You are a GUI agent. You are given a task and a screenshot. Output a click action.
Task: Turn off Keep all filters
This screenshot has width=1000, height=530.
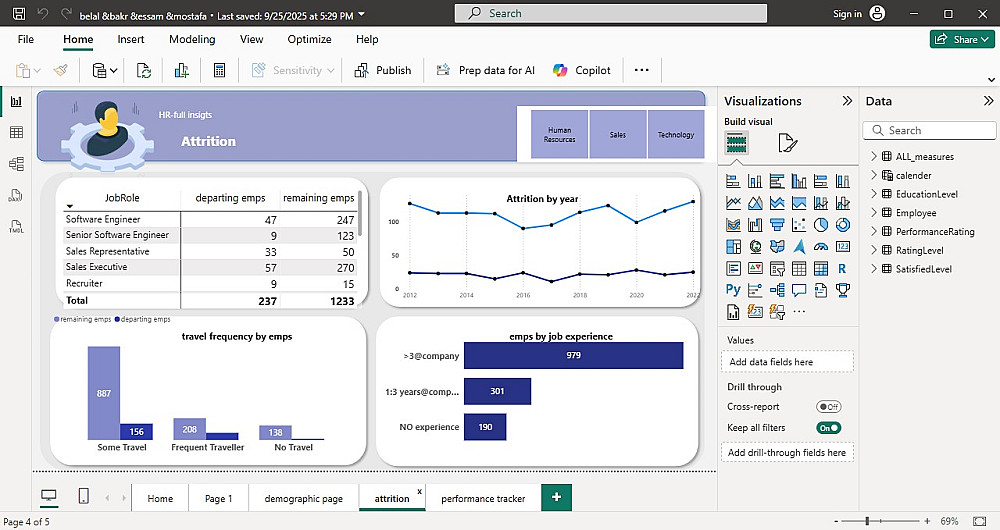tap(828, 428)
